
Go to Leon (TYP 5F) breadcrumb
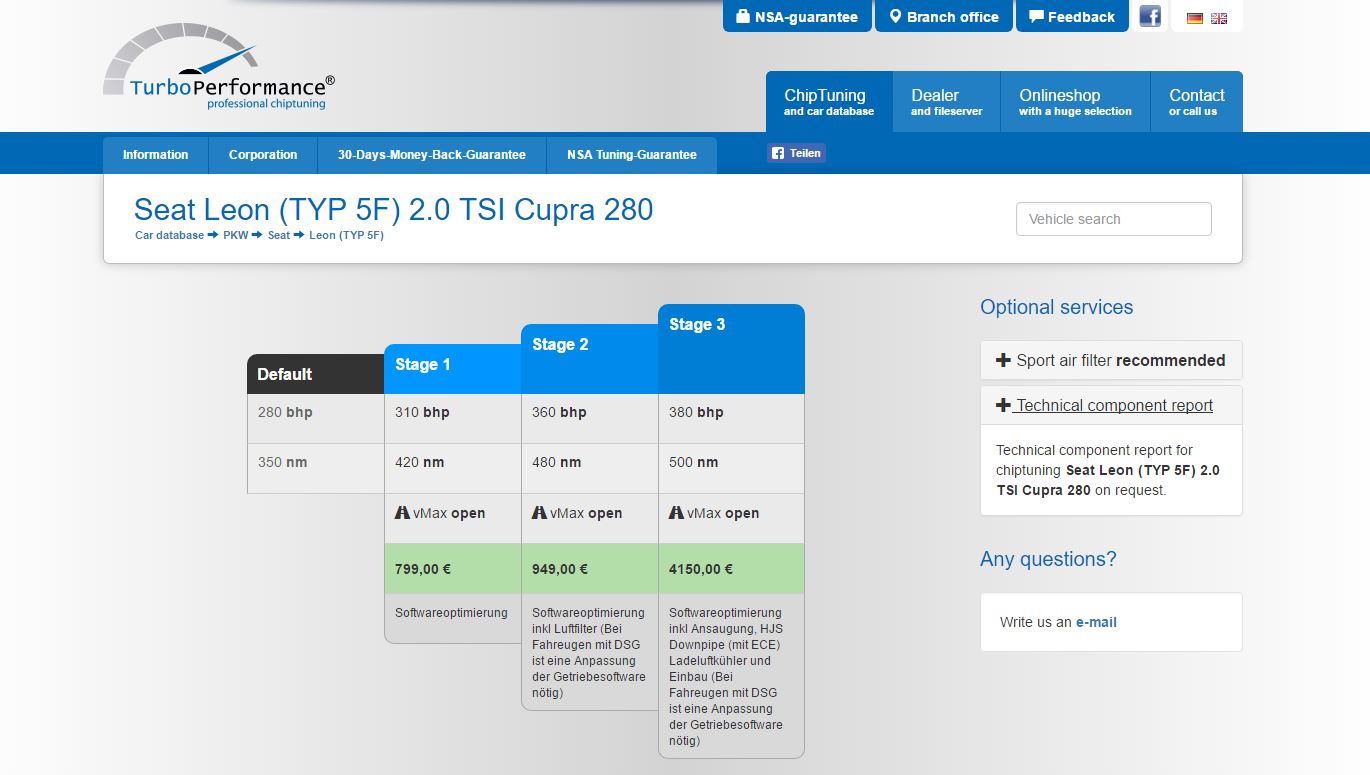pos(346,236)
